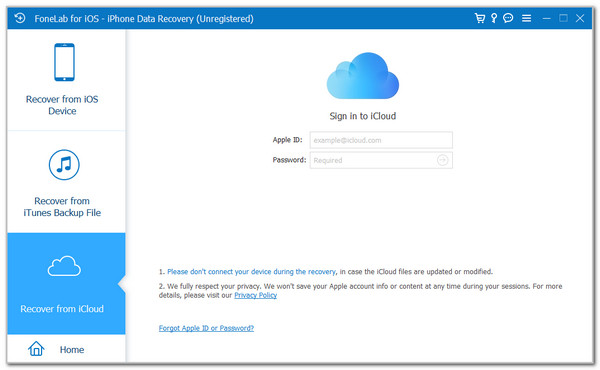Click Forgot Apple ID or Password link
This screenshot has height=370, width=600.
(206, 328)
